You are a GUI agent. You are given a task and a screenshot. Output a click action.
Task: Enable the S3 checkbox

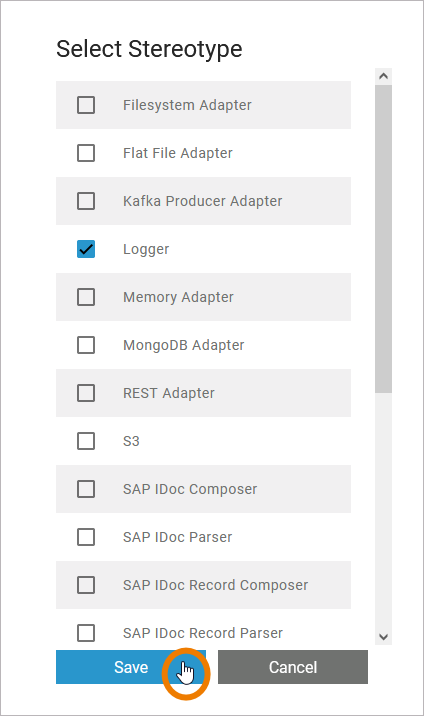coord(86,441)
